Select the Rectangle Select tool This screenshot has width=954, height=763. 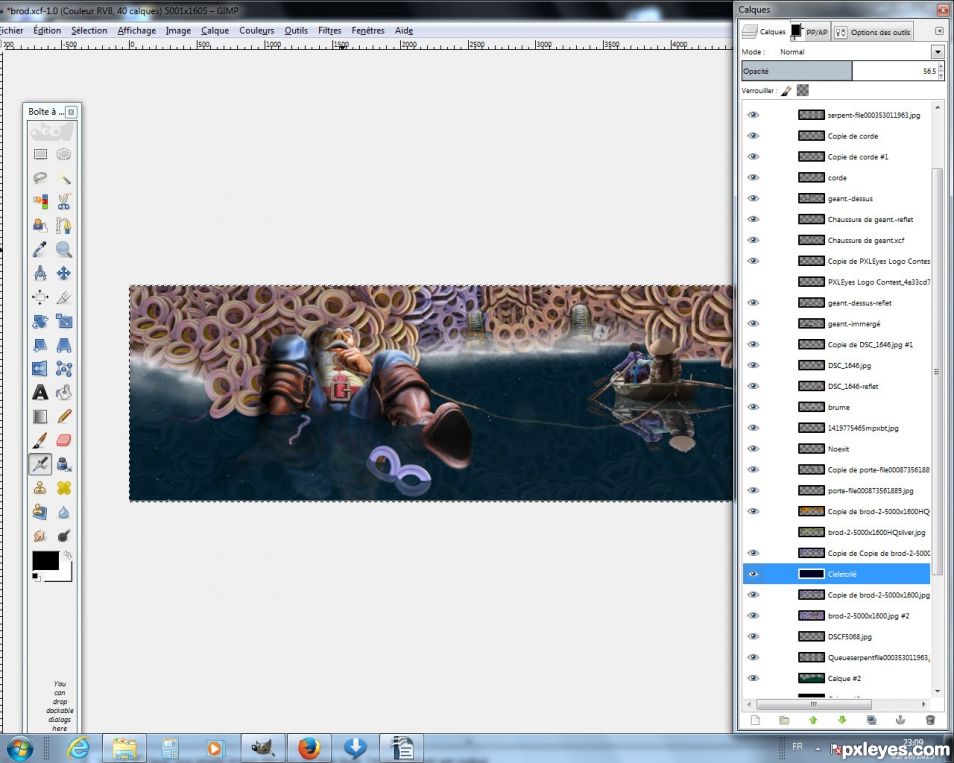[x=40, y=154]
